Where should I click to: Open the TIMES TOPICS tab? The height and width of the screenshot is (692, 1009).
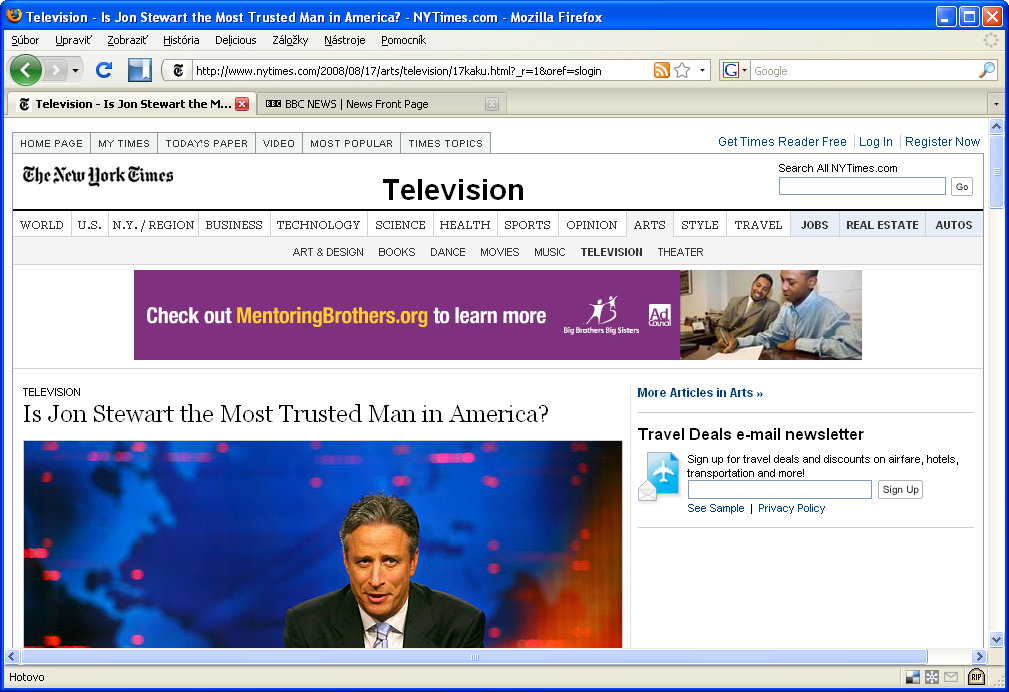(445, 143)
